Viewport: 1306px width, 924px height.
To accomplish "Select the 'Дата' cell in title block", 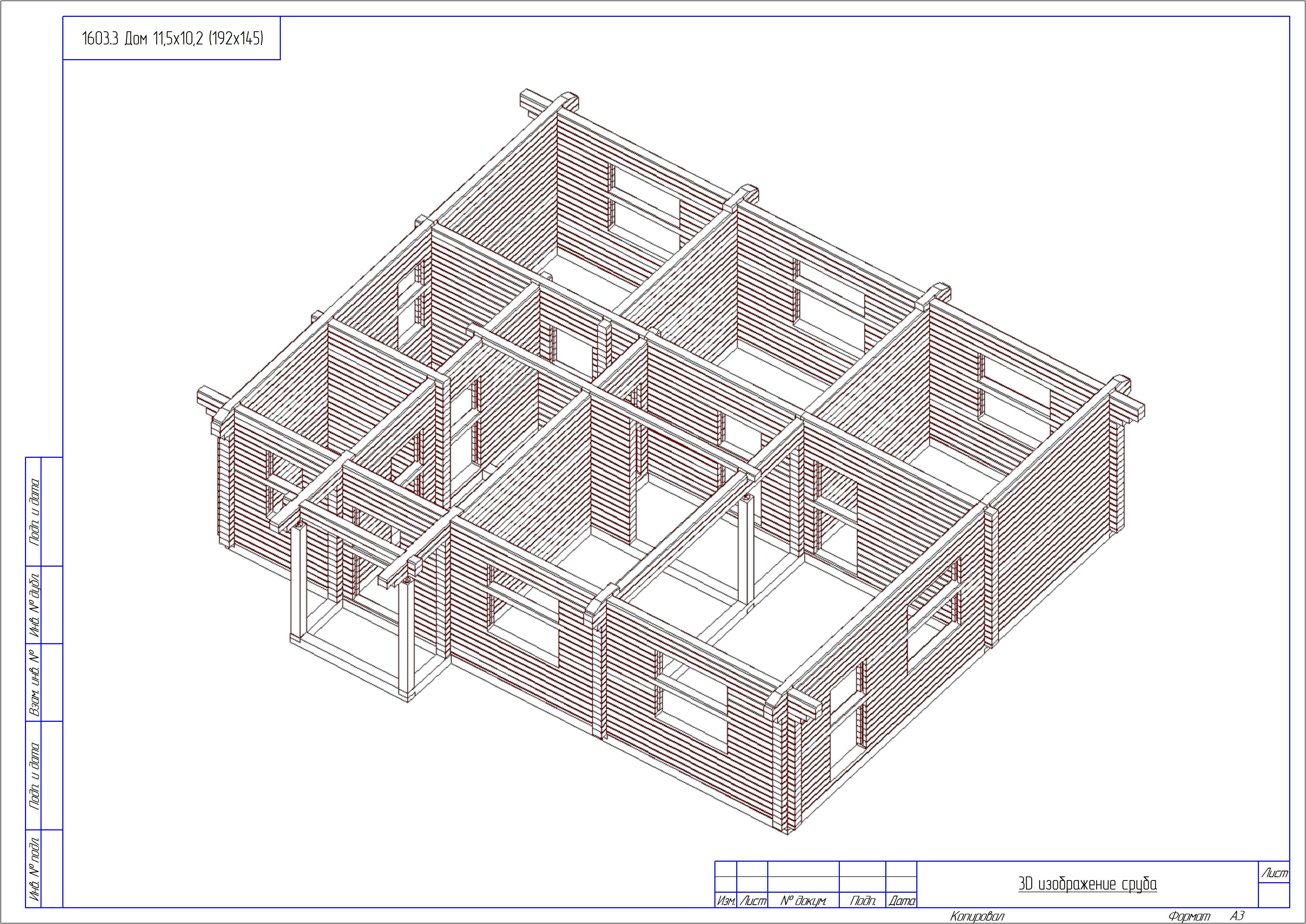I will click(x=902, y=901).
